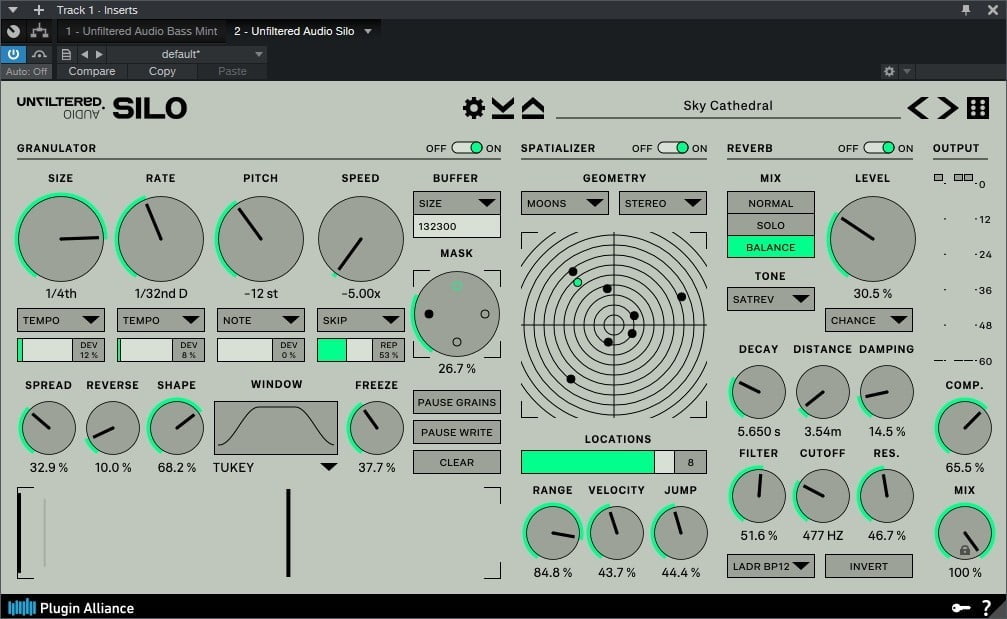Click the CLEAR buffer button
The image size is (1007, 619).
[457, 462]
